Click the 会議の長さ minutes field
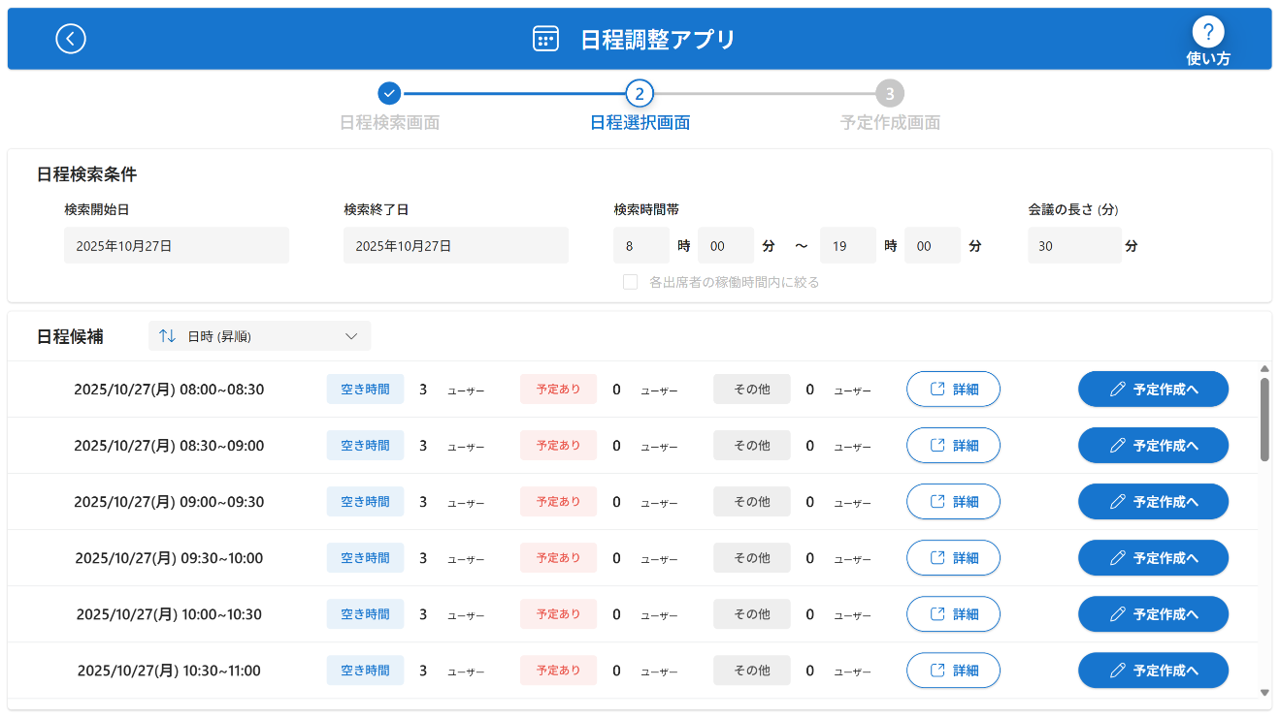 tap(1074, 245)
